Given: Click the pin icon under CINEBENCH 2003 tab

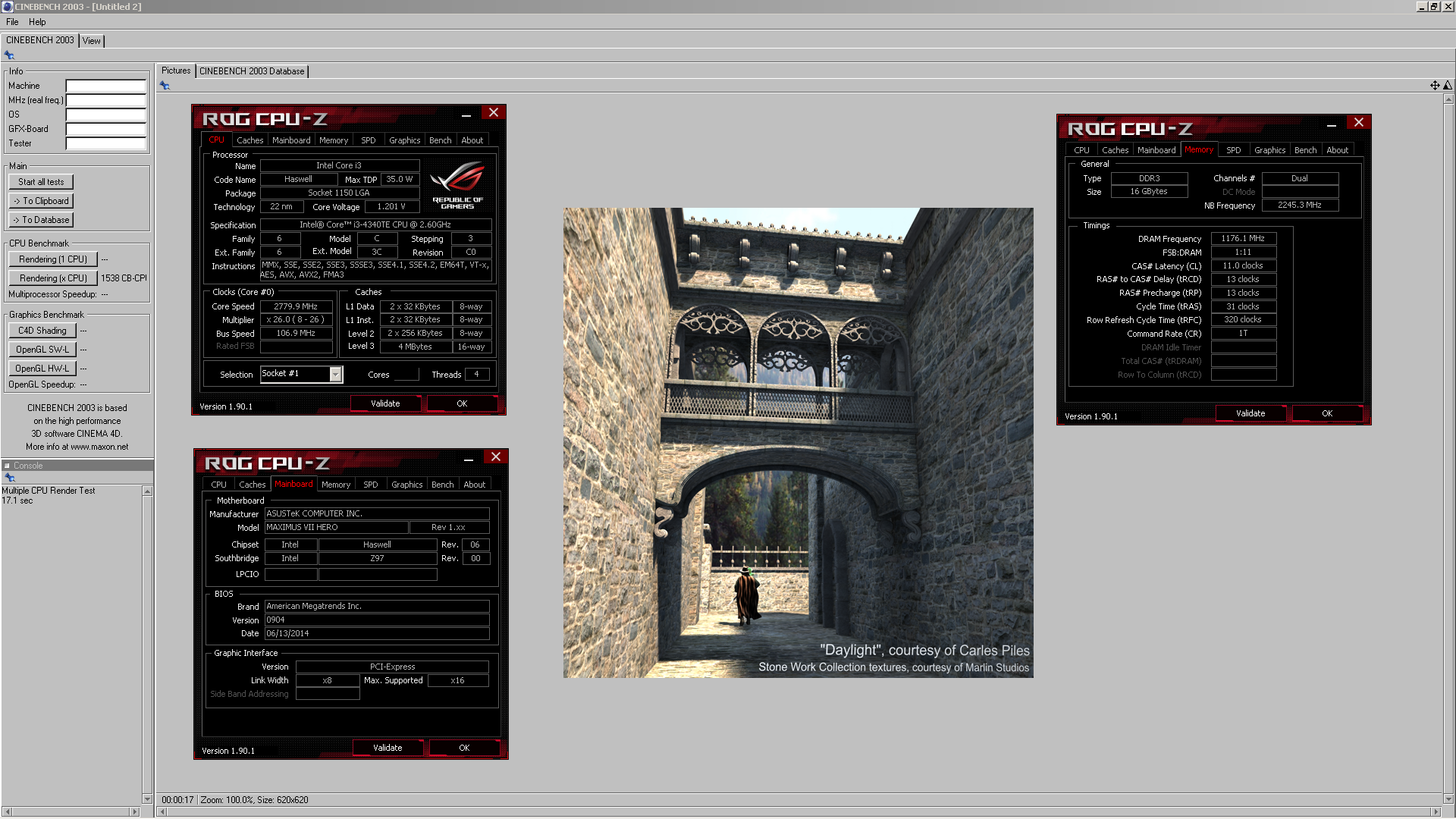Looking at the screenshot, I should coord(9,55).
